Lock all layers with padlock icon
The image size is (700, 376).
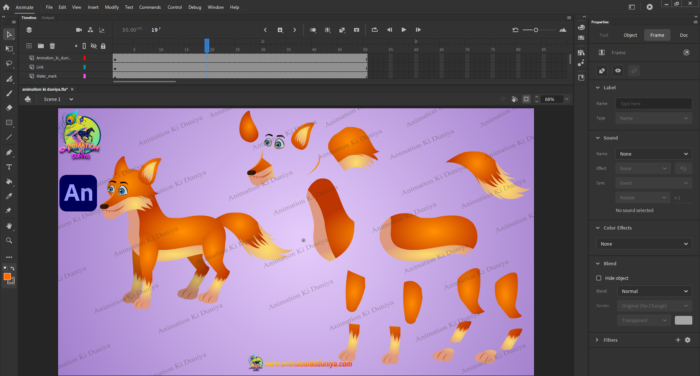[x=103, y=46]
